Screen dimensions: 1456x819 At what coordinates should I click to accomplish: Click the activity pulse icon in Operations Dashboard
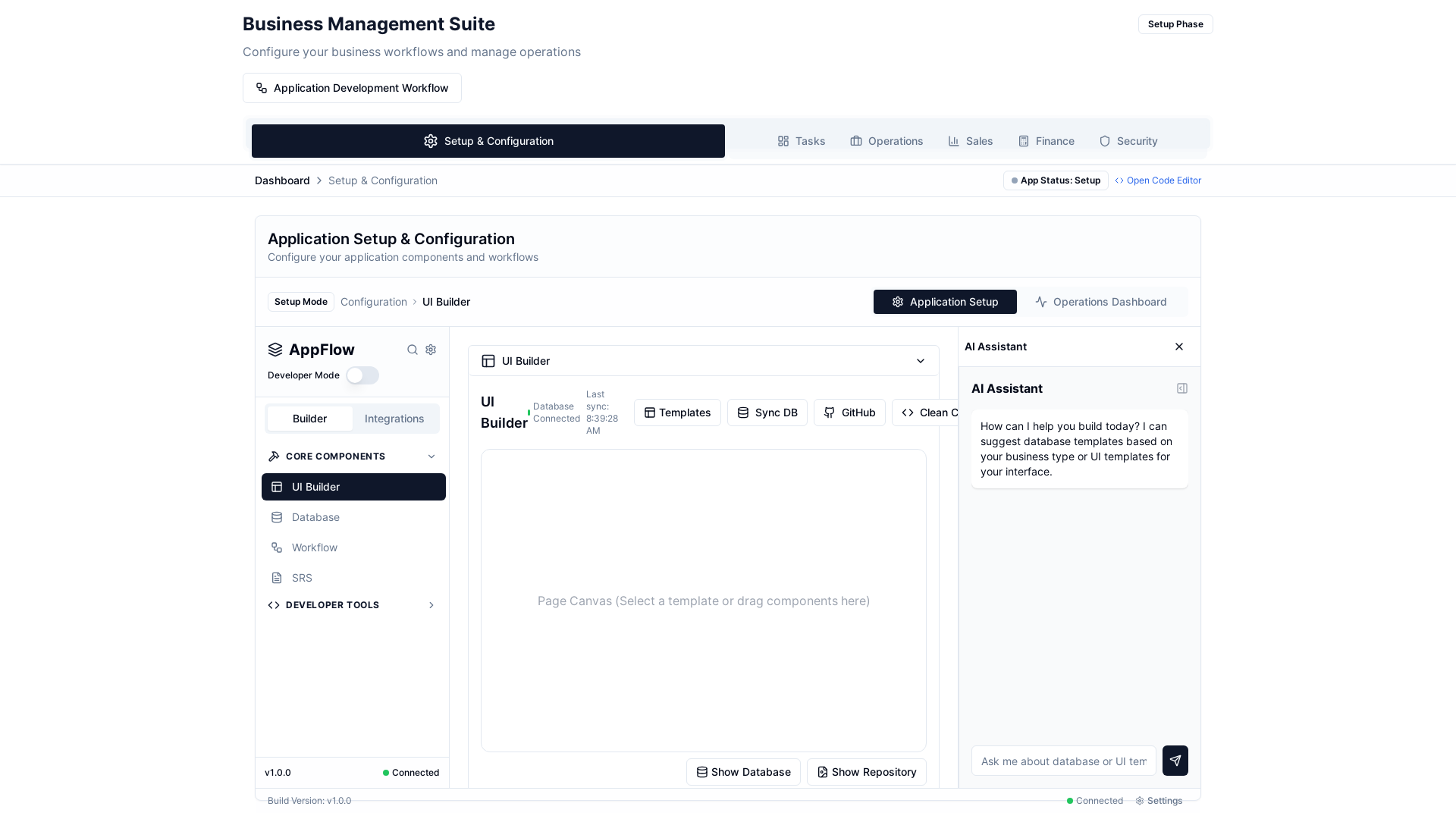tap(1041, 302)
